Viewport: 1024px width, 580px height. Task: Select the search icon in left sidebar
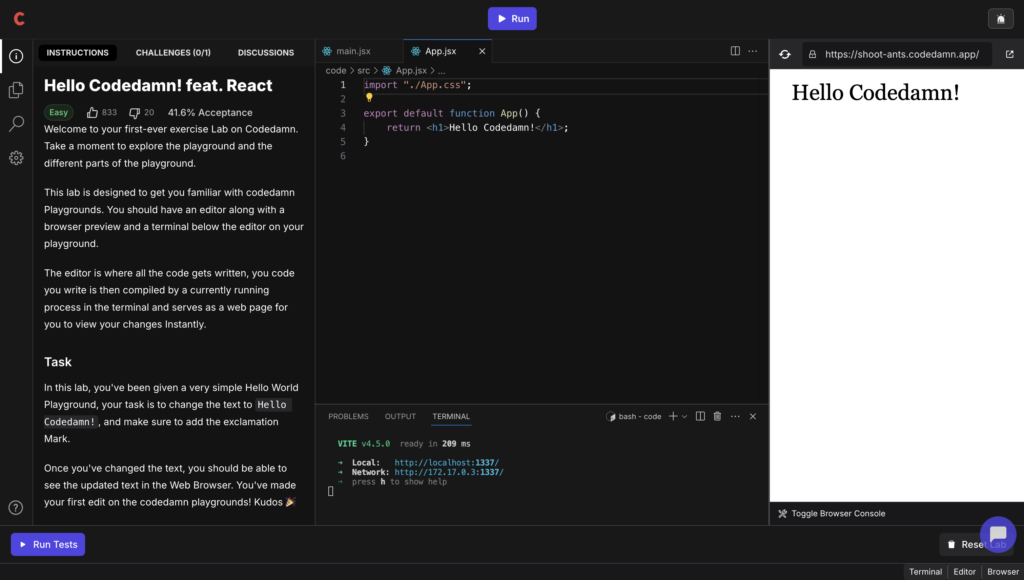click(15, 124)
